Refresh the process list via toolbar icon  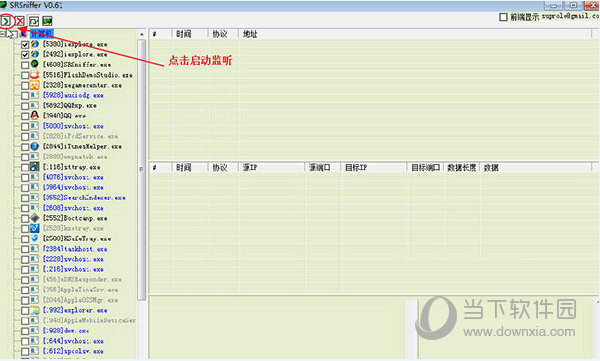click(x=34, y=21)
